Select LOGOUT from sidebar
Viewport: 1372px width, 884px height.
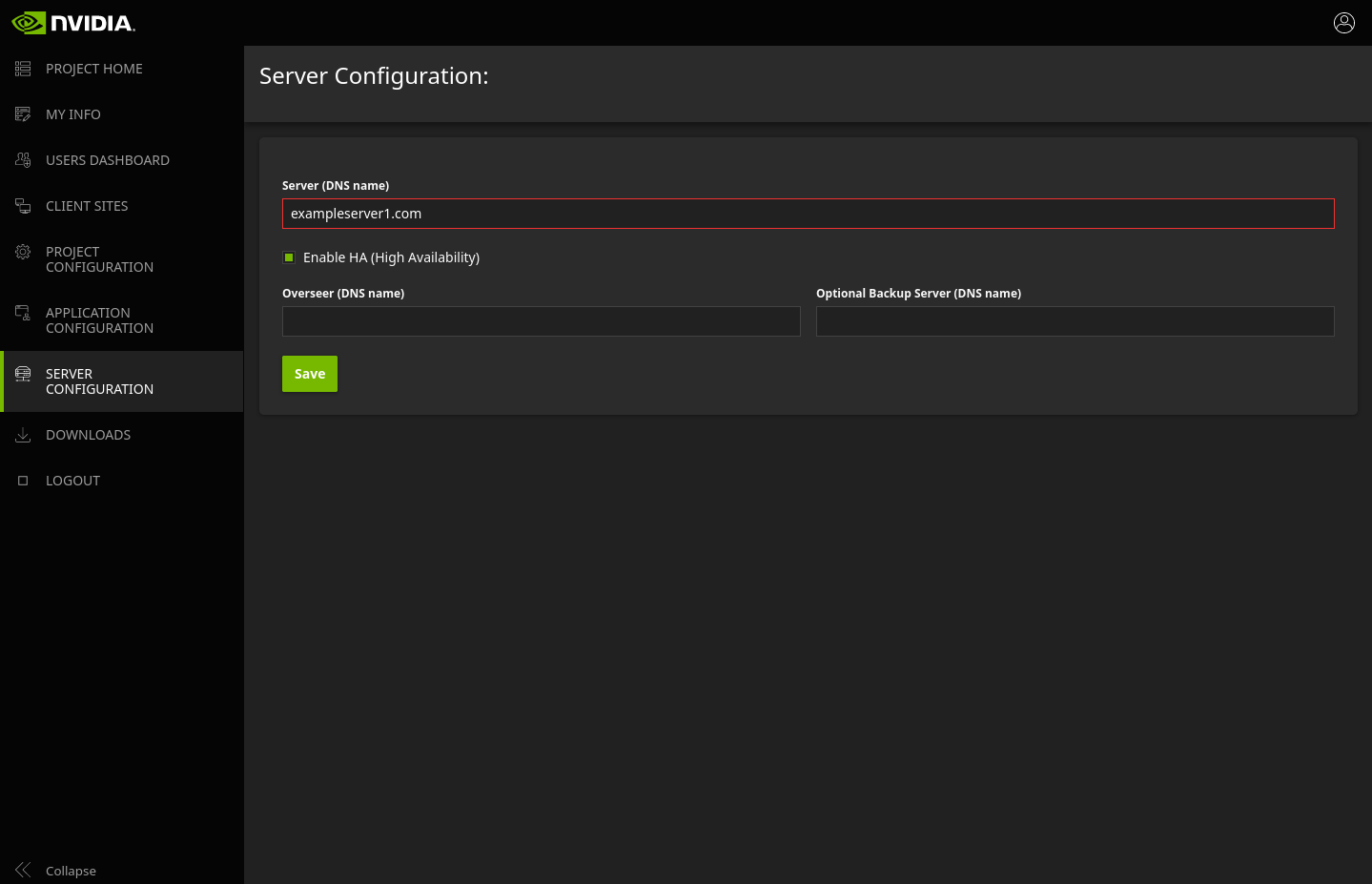point(122,481)
